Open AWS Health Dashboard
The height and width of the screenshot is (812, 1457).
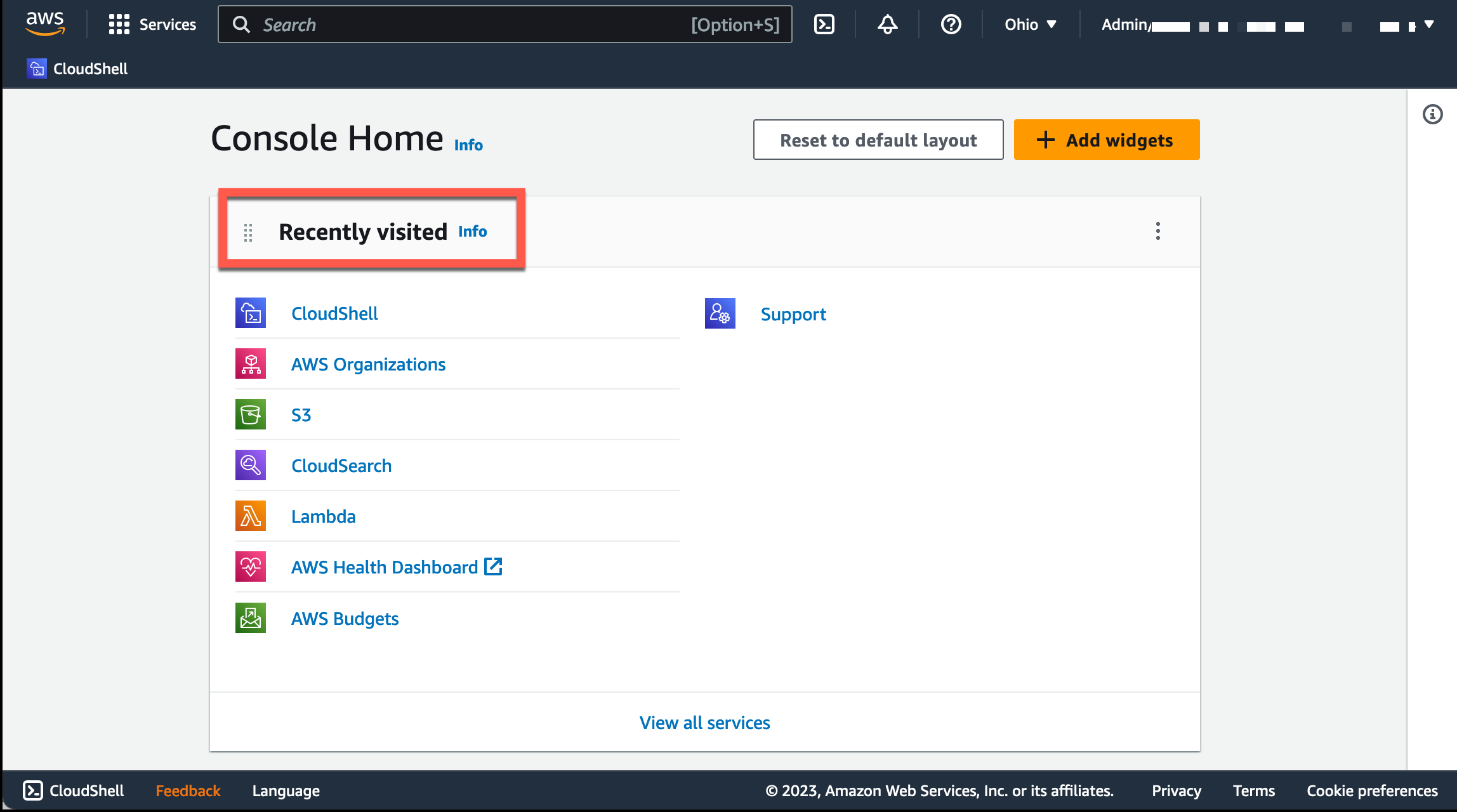click(384, 566)
